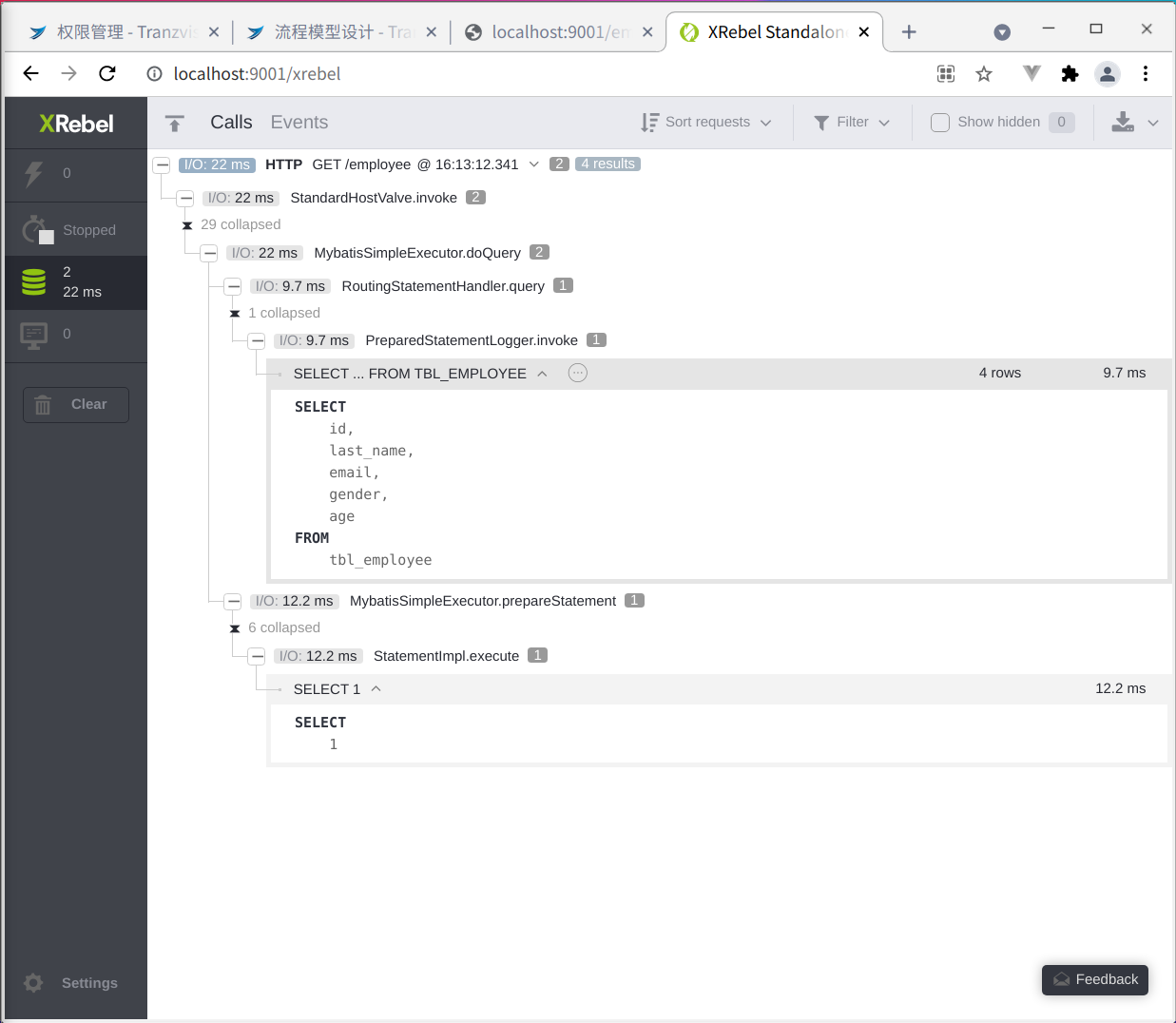Switch to the Calls tab
The image size is (1176, 1023).
pos(231,122)
